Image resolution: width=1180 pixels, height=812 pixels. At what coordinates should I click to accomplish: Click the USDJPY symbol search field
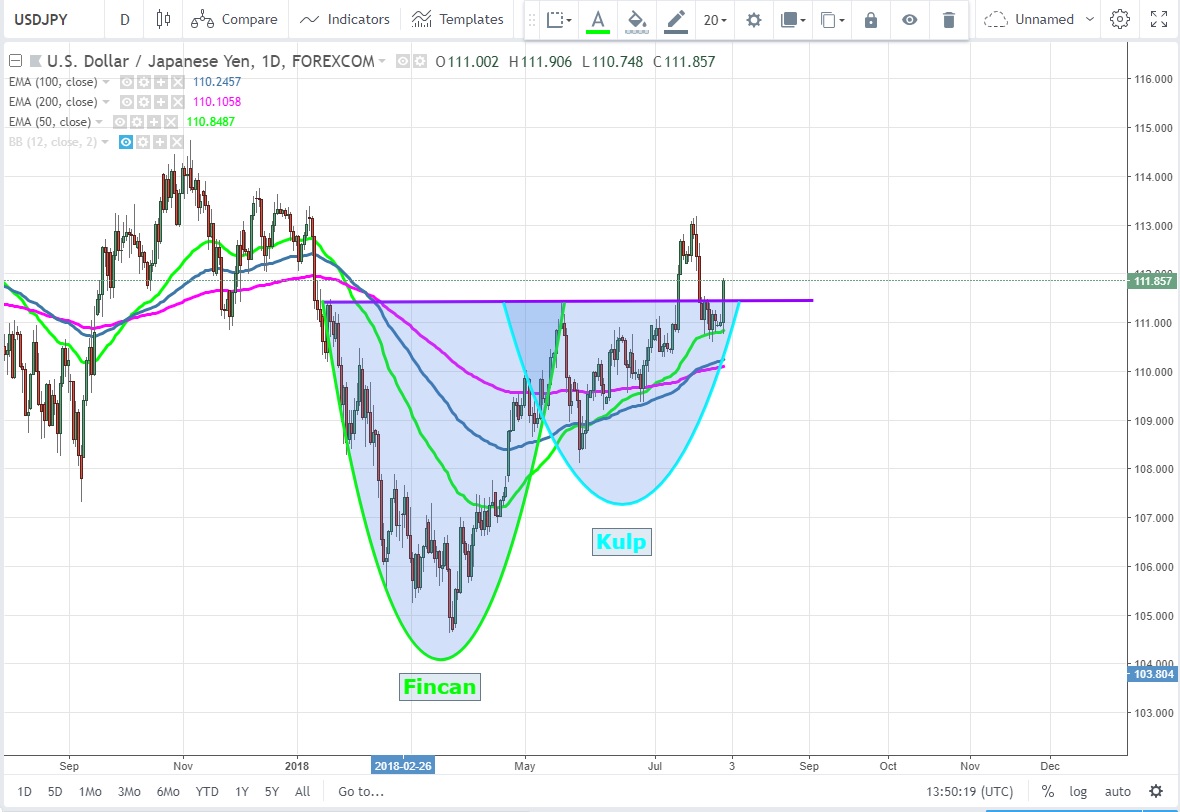tap(50, 19)
